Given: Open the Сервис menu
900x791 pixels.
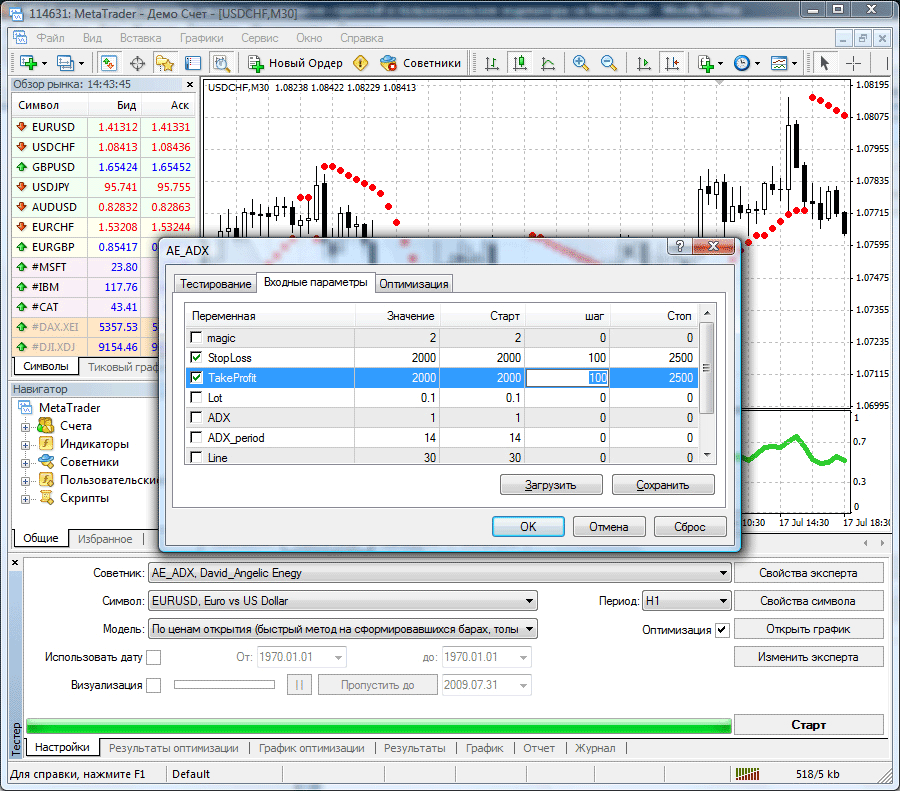Looking at the screenshot, I should tap(259, 38).
